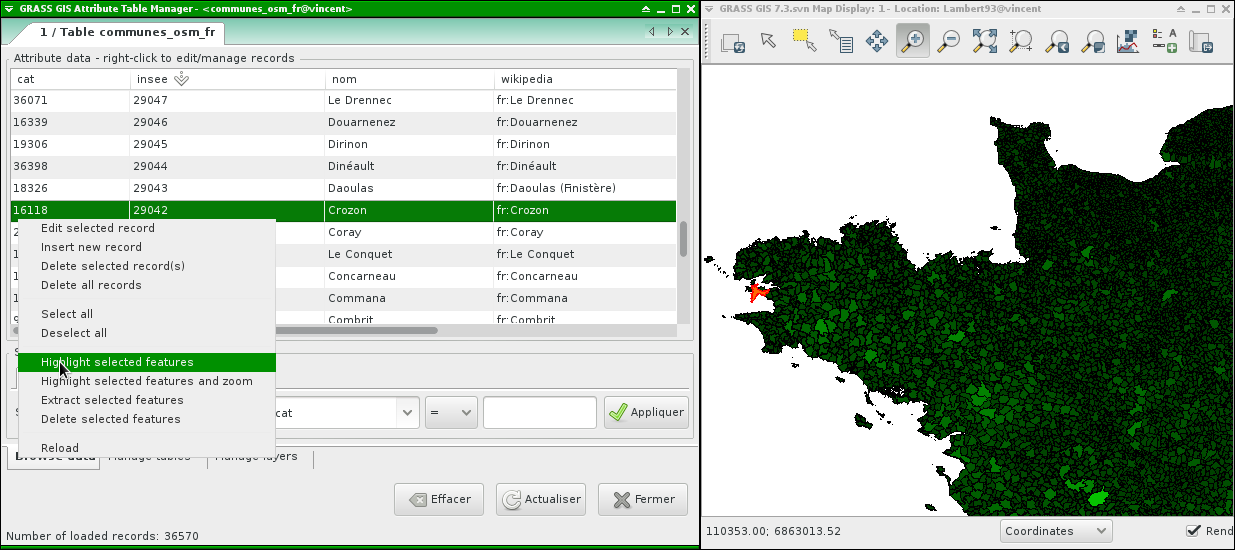Close the communes_osm_fr table tab

click(x=686, y=32)
